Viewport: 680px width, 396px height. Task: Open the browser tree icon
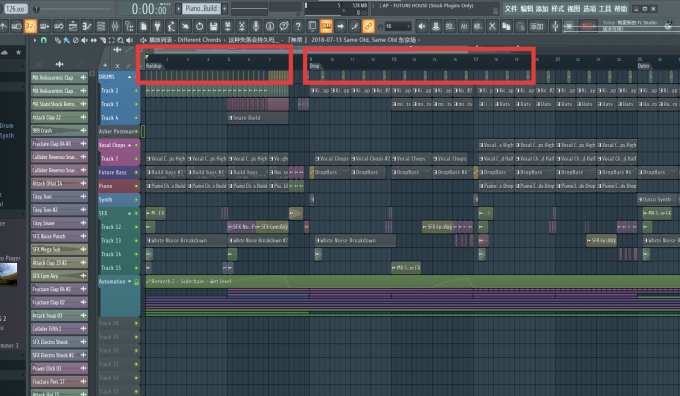pos(129,26)
